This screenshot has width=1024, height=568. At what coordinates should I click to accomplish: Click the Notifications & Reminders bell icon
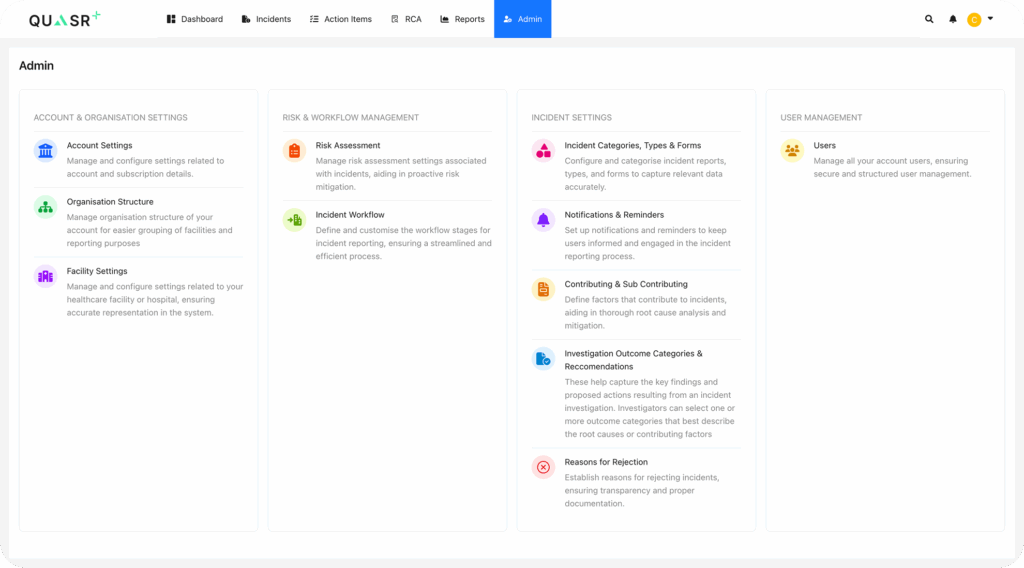543,220
